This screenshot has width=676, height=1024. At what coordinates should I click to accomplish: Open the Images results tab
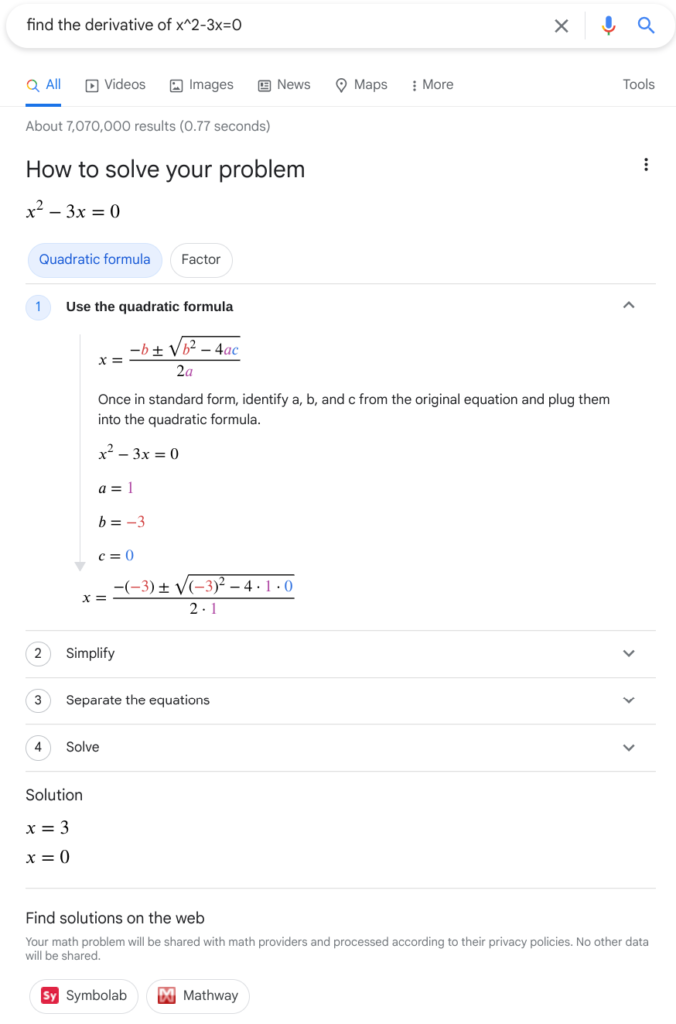tap(202, 85)
